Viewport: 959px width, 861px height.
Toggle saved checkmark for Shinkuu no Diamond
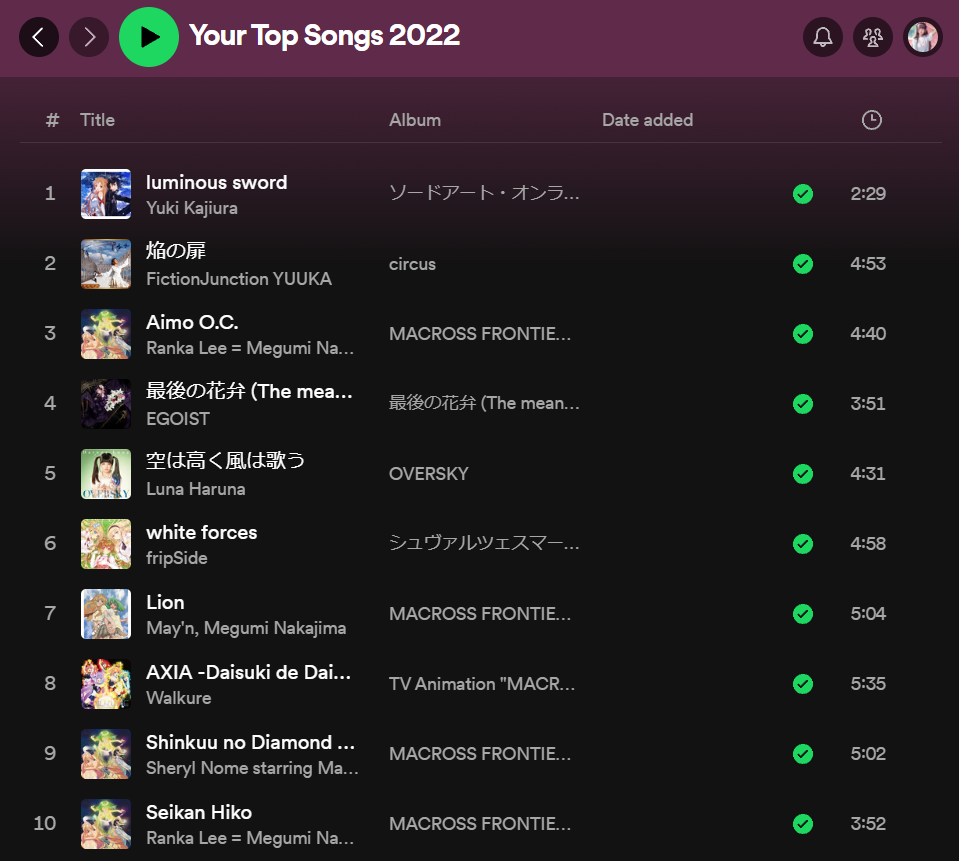pos(802,754)
